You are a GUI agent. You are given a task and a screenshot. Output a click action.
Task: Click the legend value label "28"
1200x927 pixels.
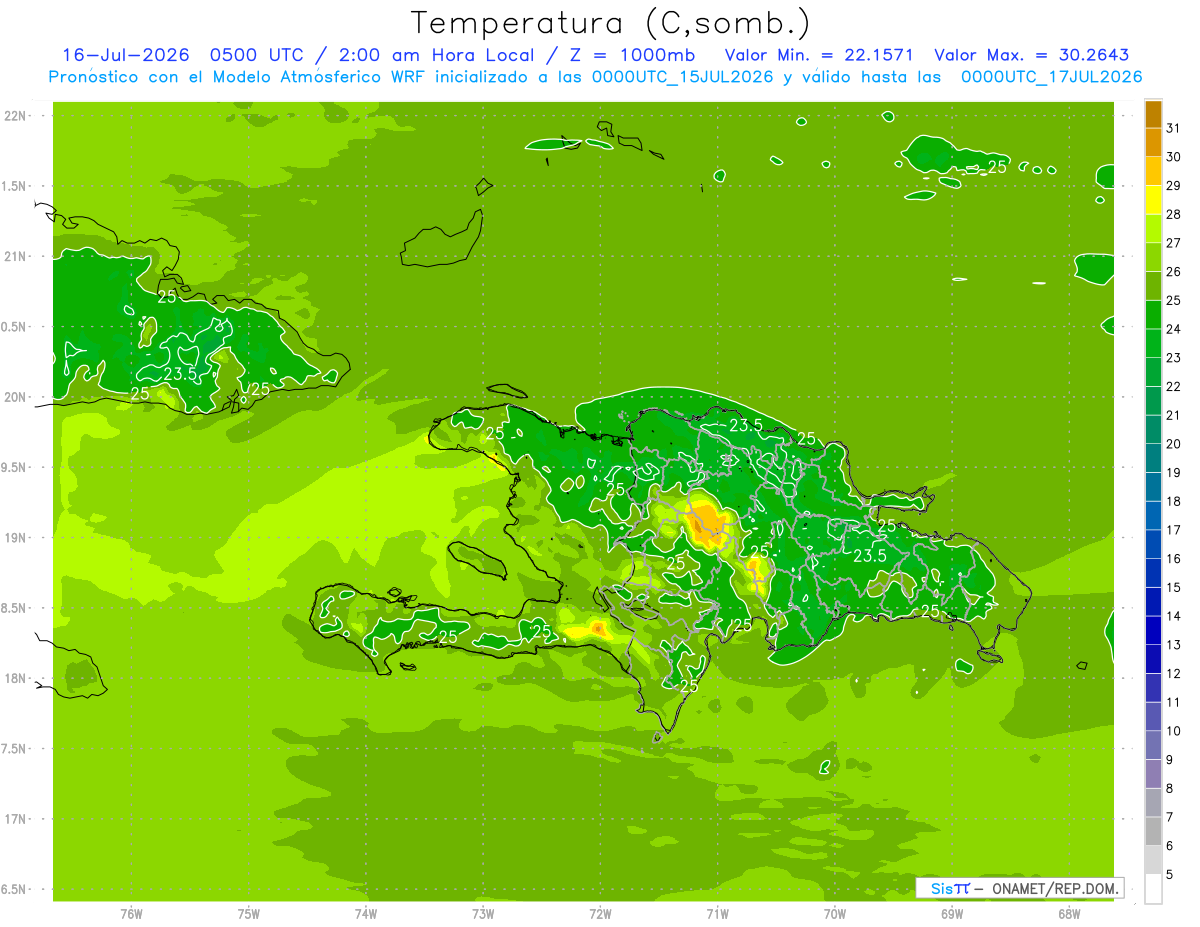(1174, 214)
